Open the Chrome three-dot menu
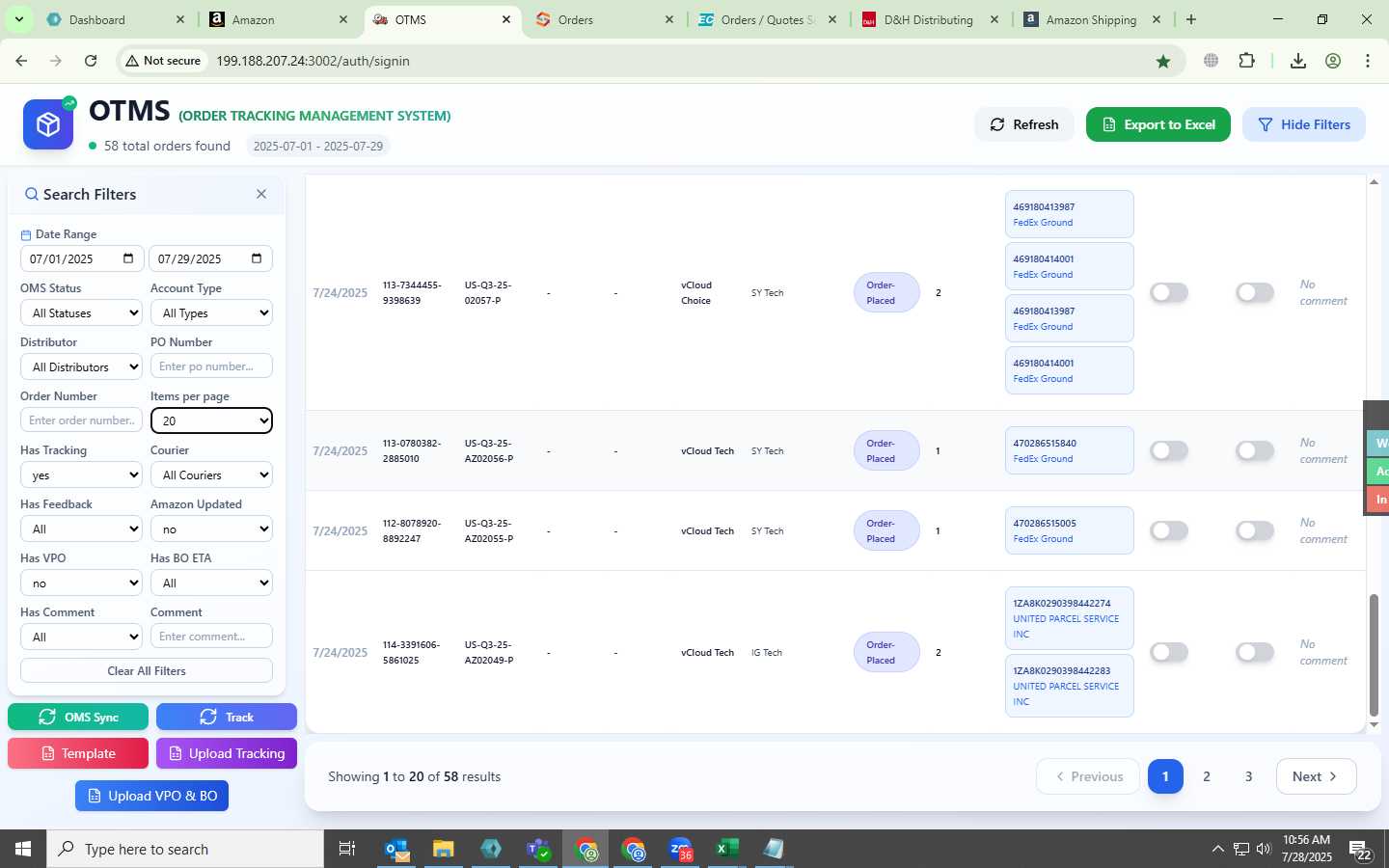Viewport: 1389px width, 868px height. coord(1368,61)
